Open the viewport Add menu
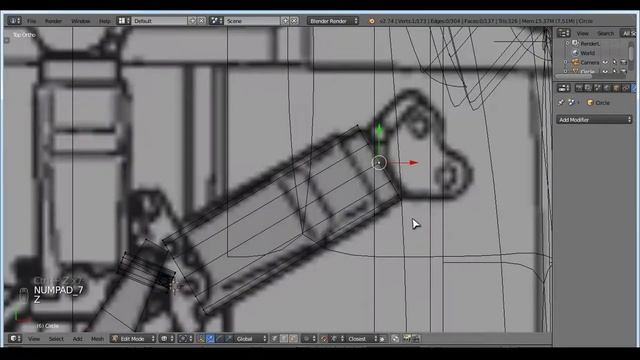The image size is (640, 360). point(77,339)
